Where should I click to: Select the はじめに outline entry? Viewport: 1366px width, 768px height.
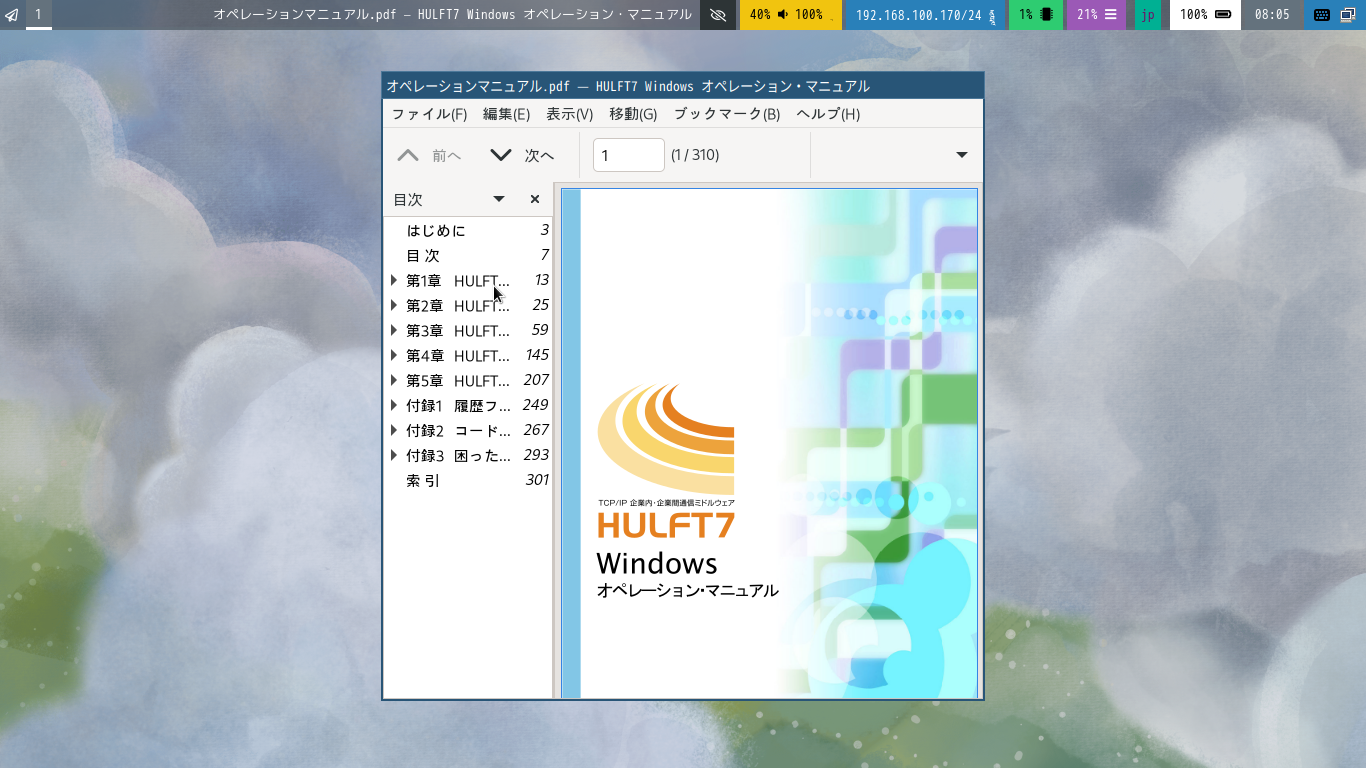tap(468, 230)
